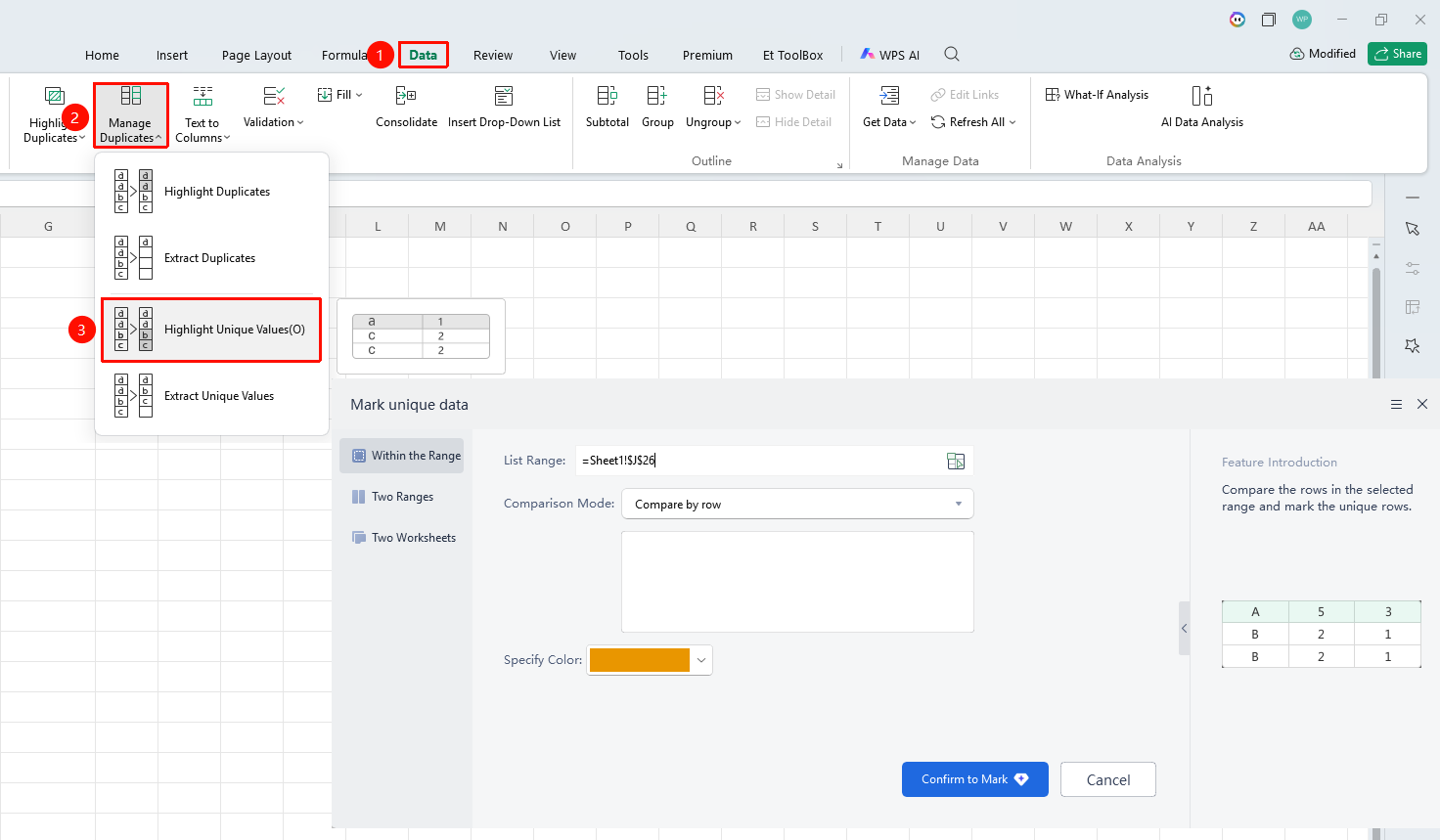Open Insert Drop-Down List
The image size is (1440, 840).
click(x=504, y=108)
